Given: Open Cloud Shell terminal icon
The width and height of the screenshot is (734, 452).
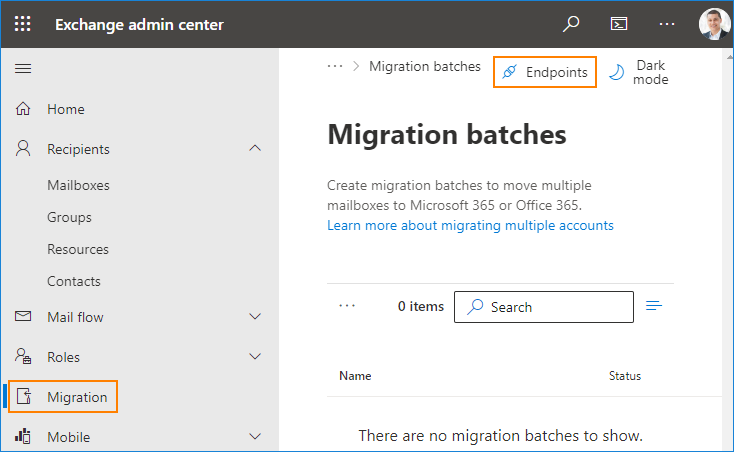Looking at the screenshot, I should (x=619, y=24).
